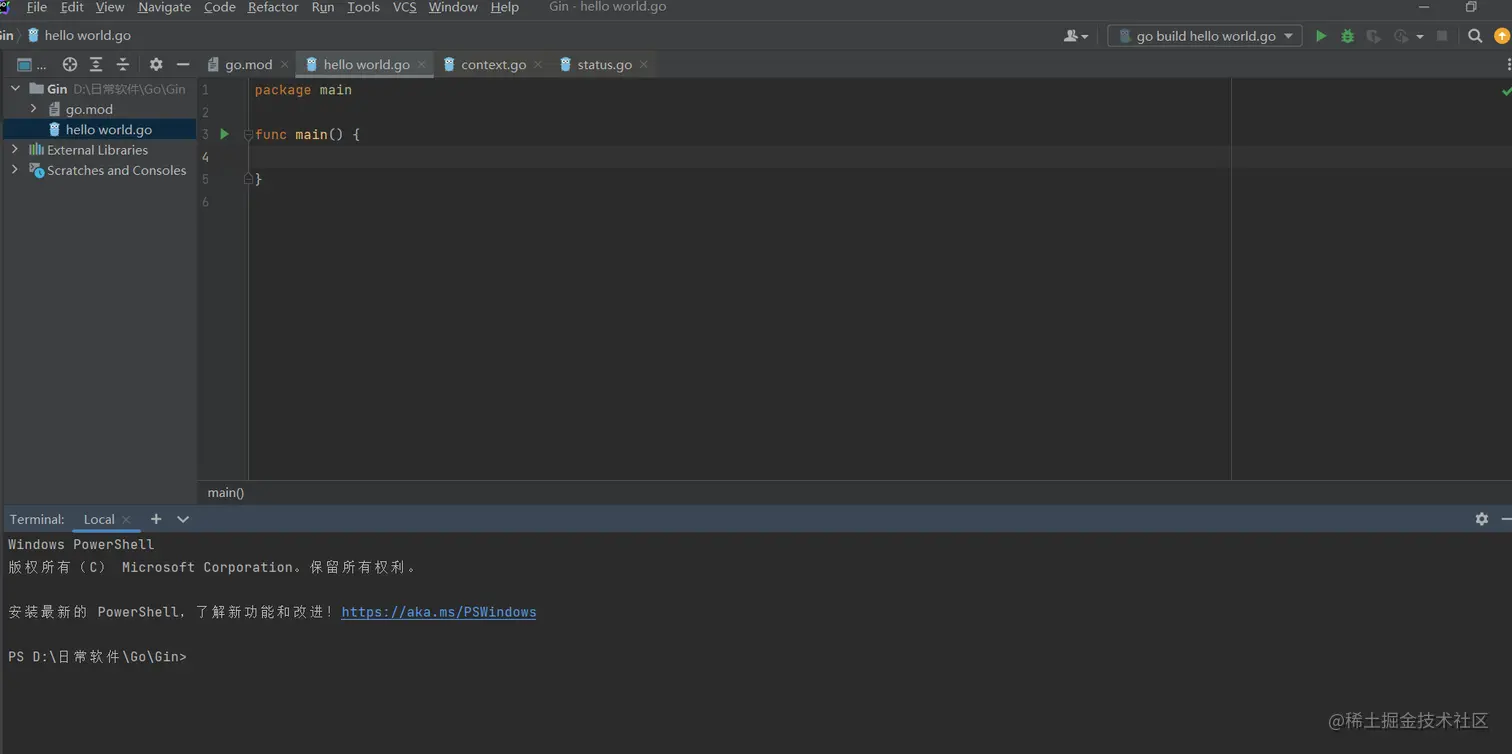Run main function from gutter arrow

pos(224,134)
